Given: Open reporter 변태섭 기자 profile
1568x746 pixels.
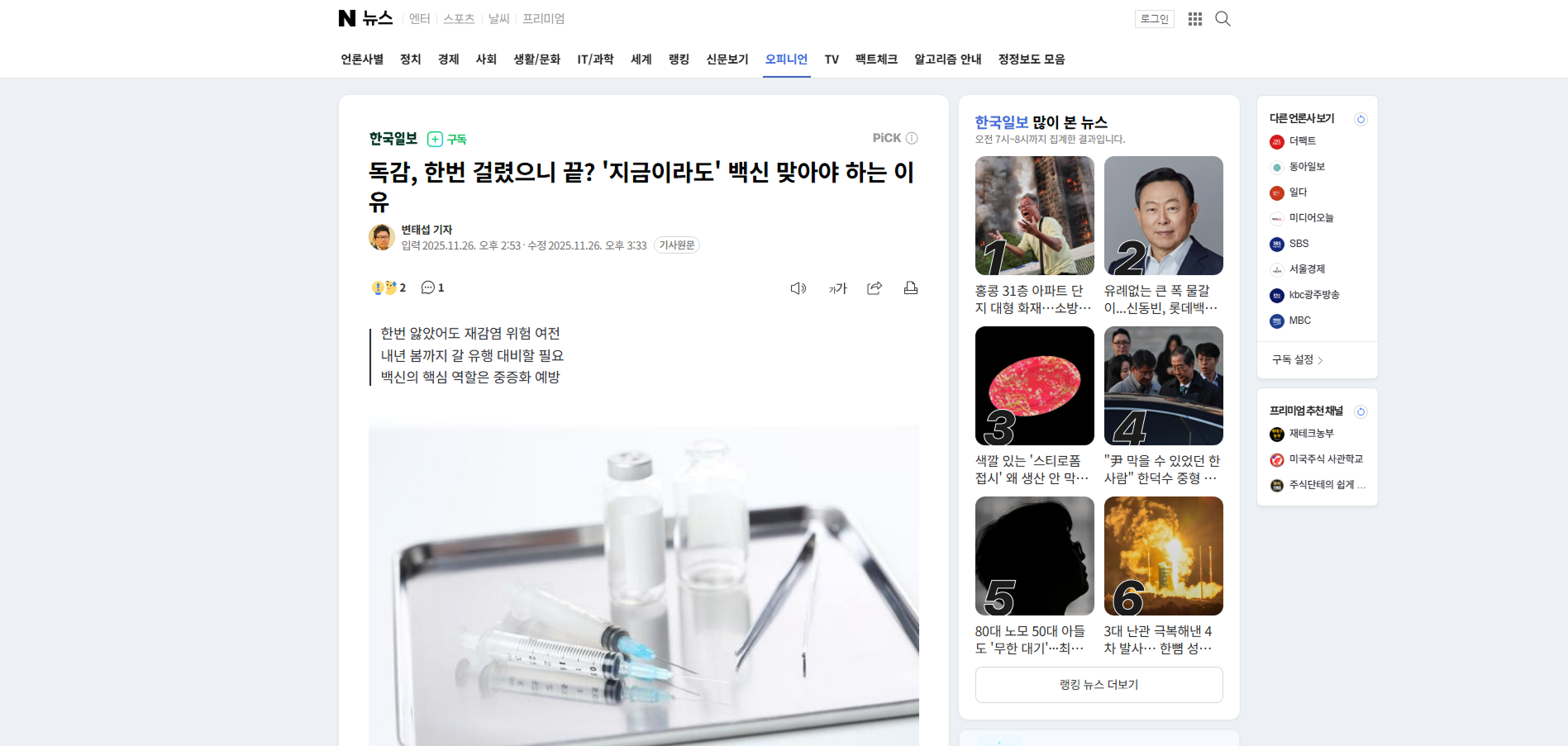Looking at the screenshot, I should (427, 230).
